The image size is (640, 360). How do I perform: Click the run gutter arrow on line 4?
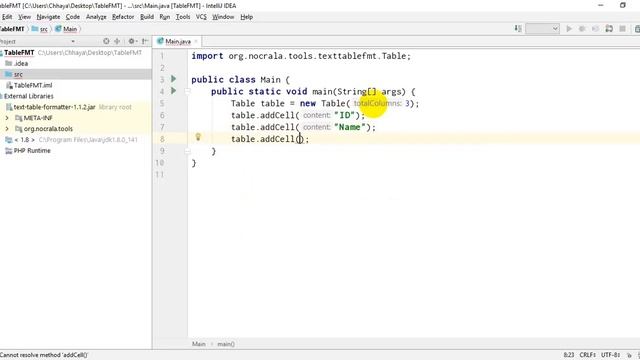click(173, 90)
